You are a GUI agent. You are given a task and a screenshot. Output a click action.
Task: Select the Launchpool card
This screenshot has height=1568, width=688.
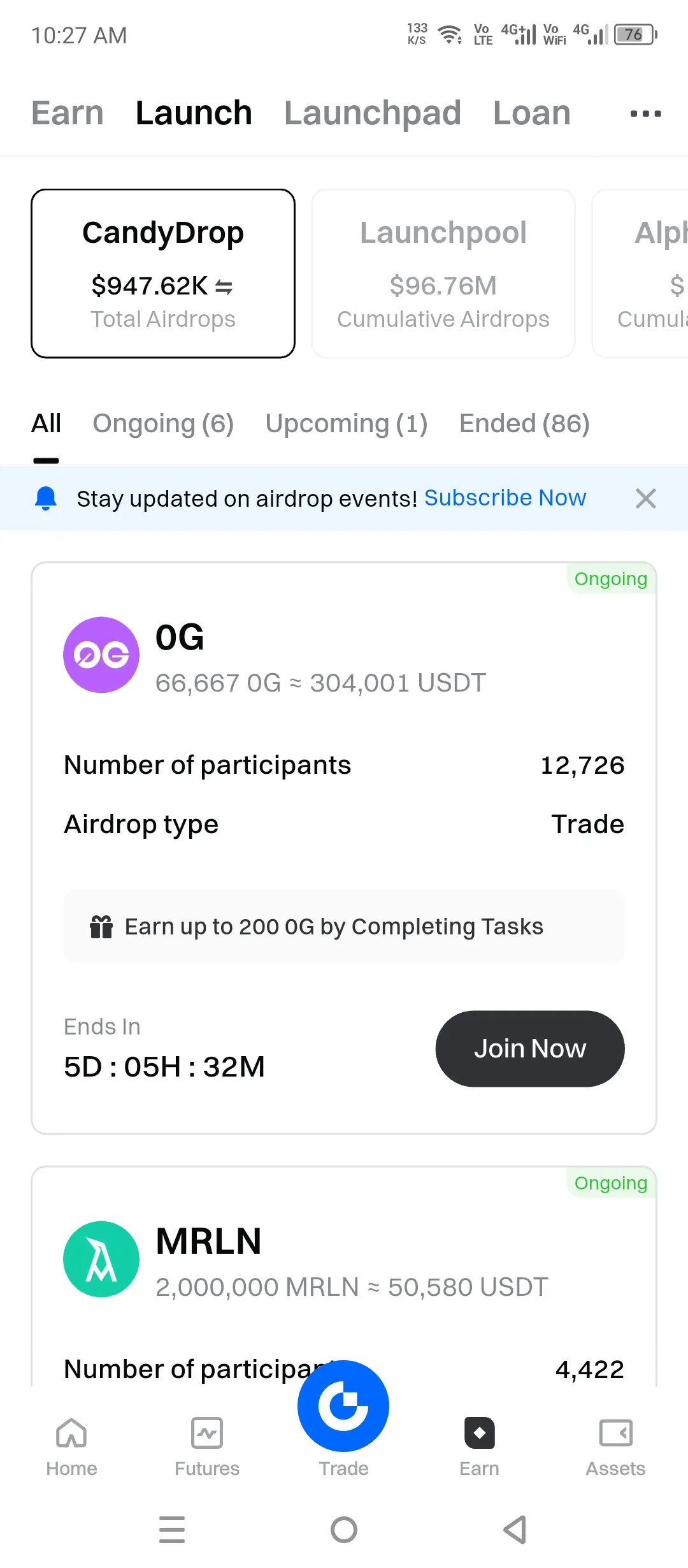pyautogui.click(x=443, y=273)
